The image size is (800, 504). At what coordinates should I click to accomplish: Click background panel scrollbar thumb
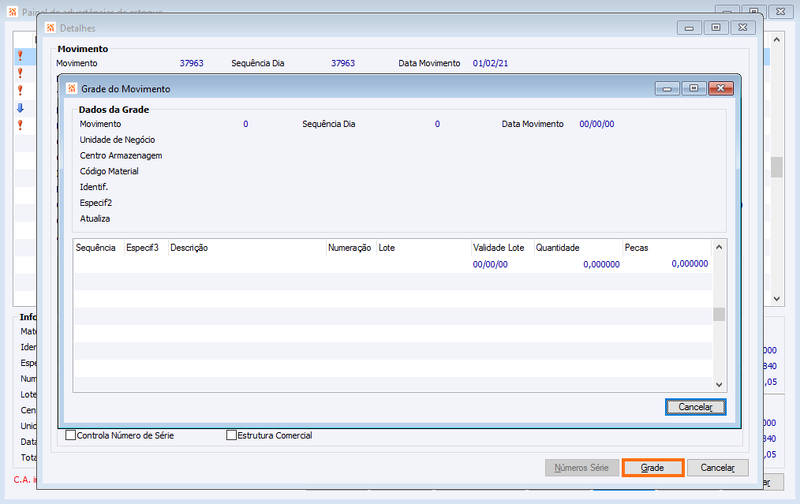coord(777,167)
